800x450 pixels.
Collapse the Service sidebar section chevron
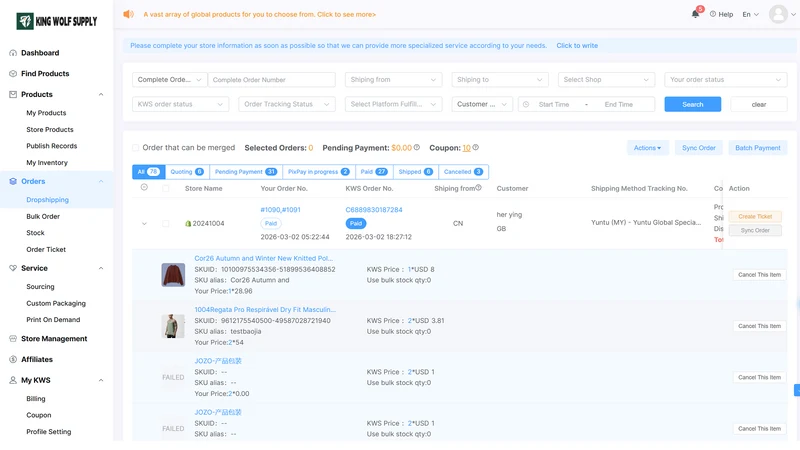point(101,268)
